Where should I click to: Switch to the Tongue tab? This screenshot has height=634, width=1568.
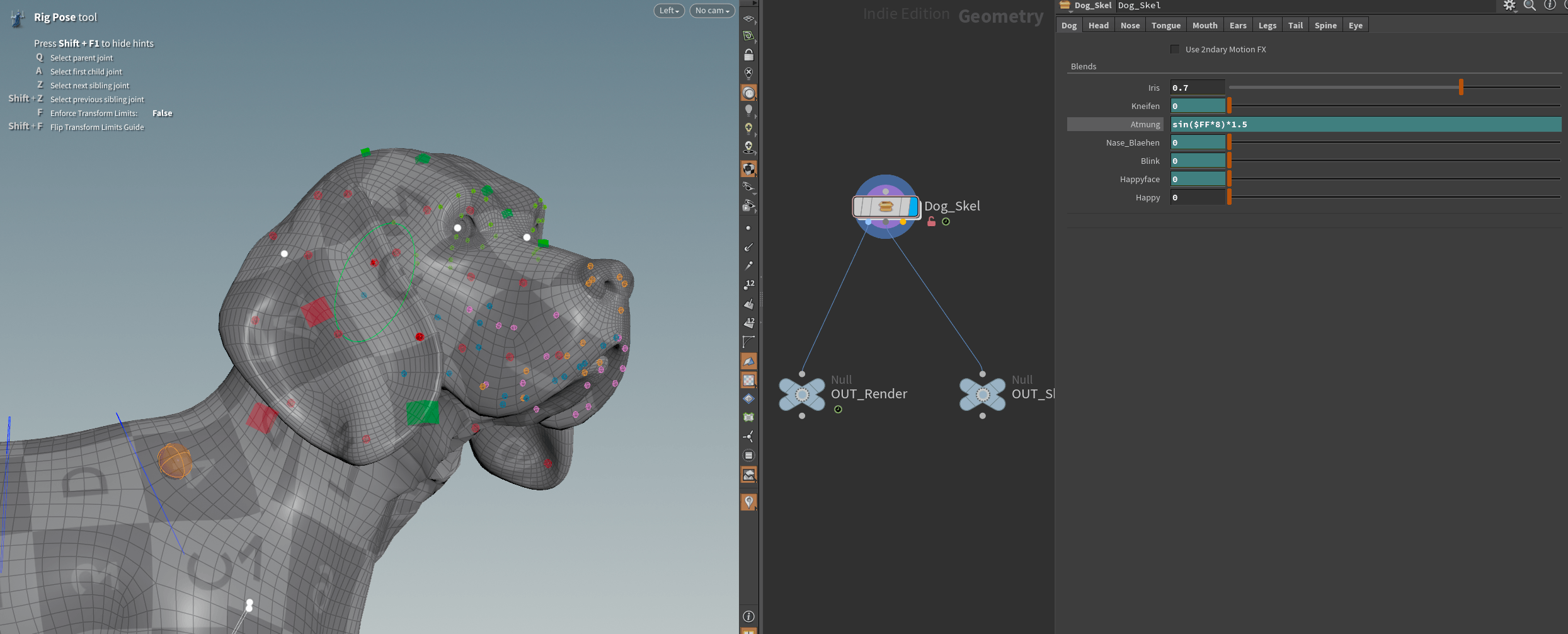click(x=1165, y=25)
